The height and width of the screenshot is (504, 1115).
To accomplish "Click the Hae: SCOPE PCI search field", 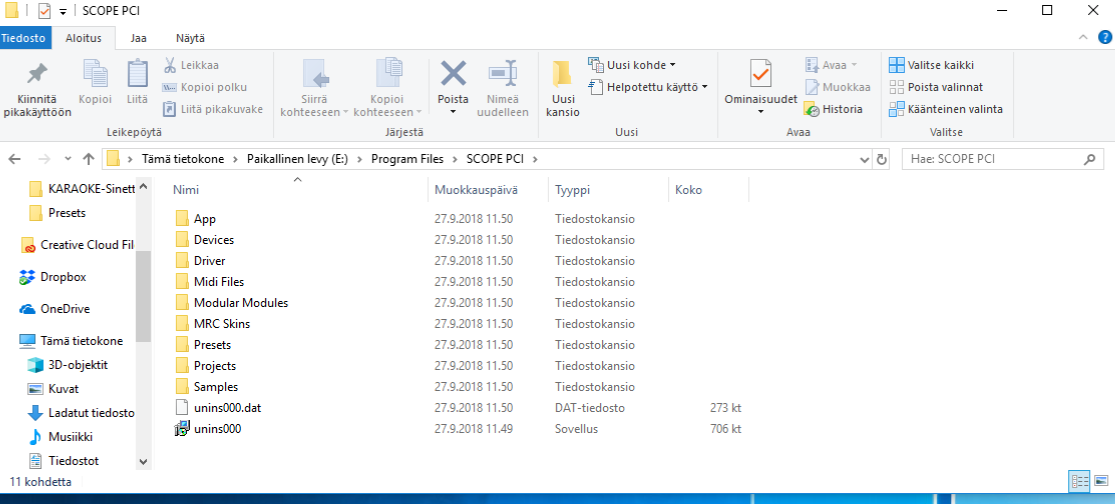I will [x=1000, y=159].
